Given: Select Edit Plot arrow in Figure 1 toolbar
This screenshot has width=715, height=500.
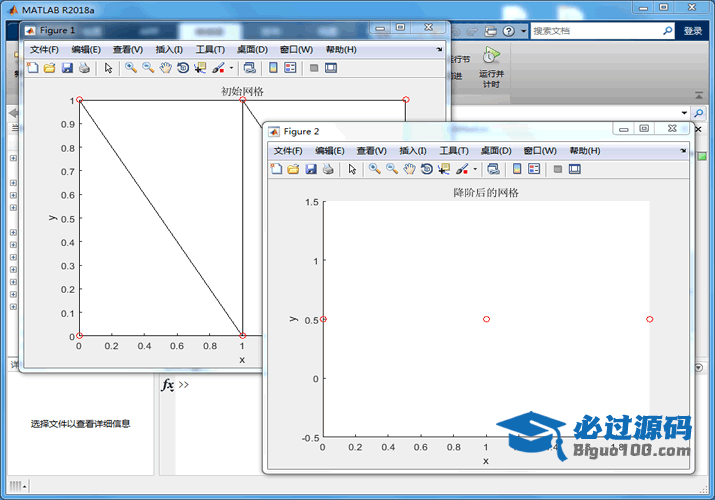Looking at the screenshot, I should pos(108,68).
